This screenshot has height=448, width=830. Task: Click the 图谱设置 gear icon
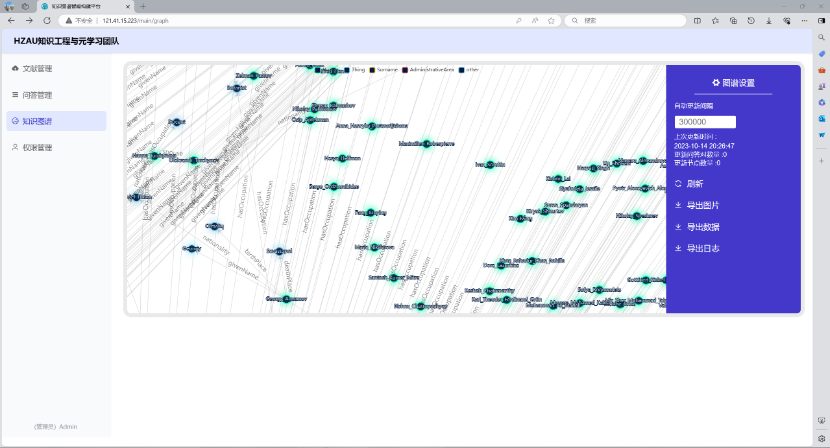coord(716,82)
